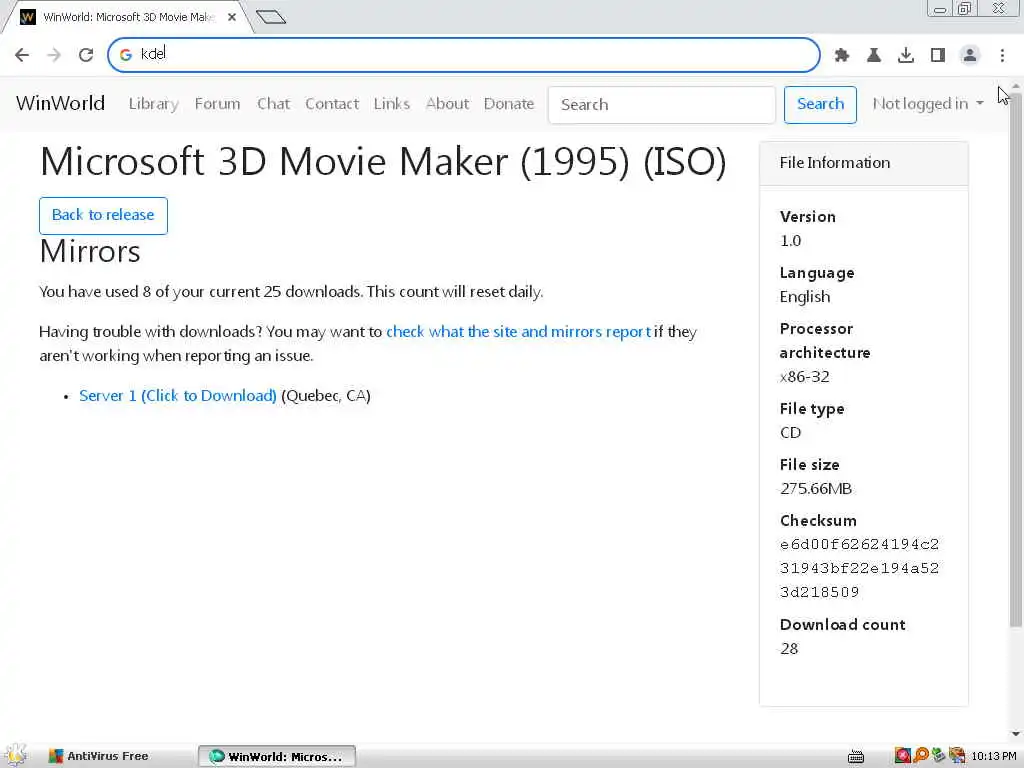
Task: Click the flask labs icon in toolbar
Action: 873,55
